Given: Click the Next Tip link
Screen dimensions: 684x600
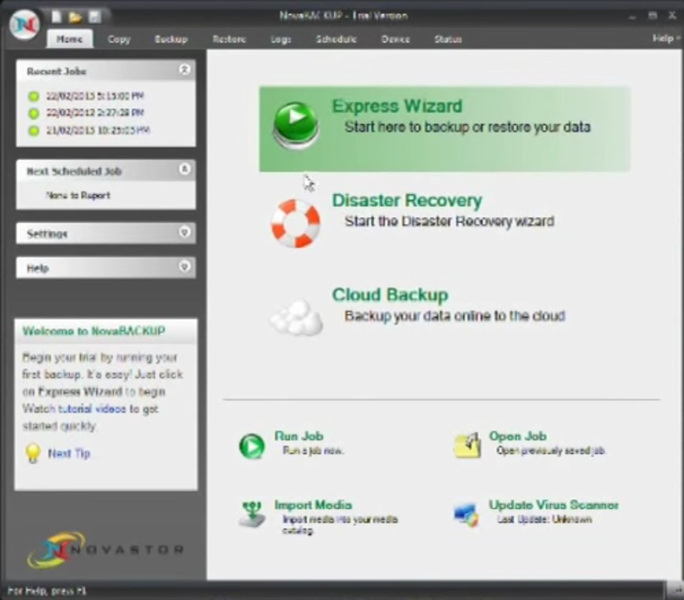Looking at the screenshot, I should (69, 453).
